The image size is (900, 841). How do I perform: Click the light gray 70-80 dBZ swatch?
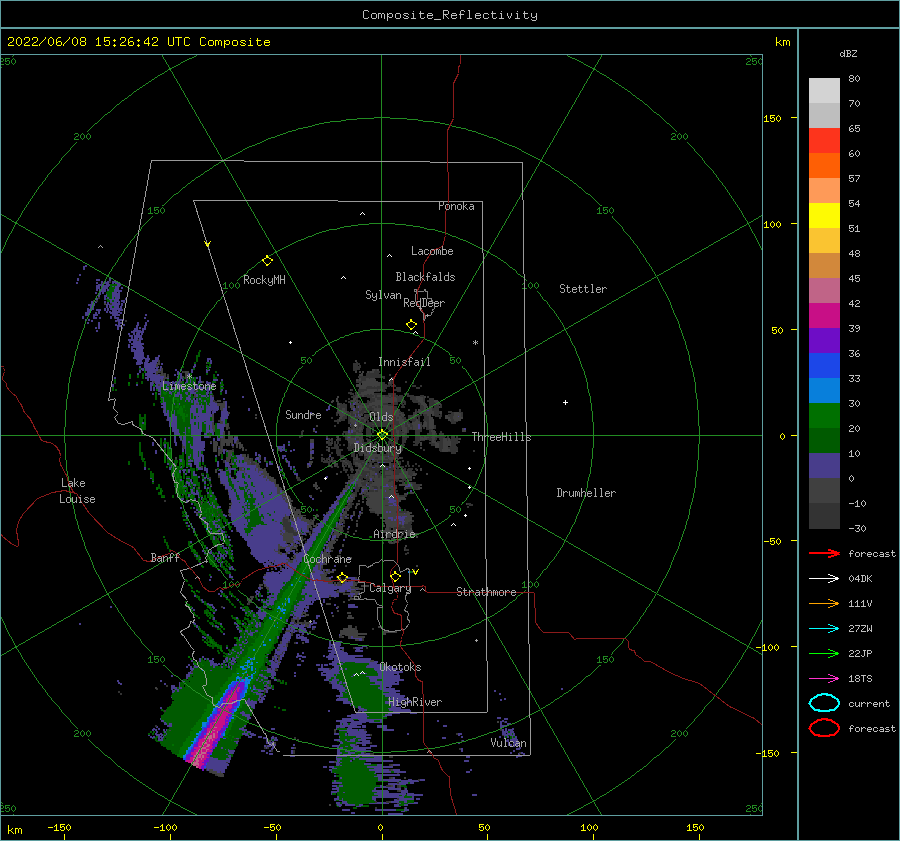coord(824,91)
